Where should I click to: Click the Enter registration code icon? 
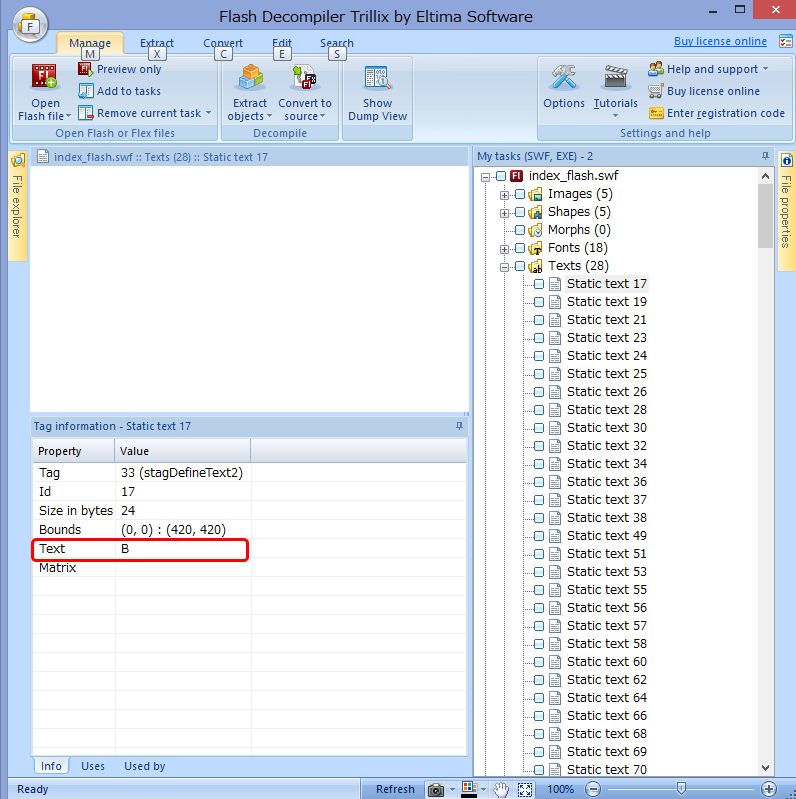tap(656, 113)
